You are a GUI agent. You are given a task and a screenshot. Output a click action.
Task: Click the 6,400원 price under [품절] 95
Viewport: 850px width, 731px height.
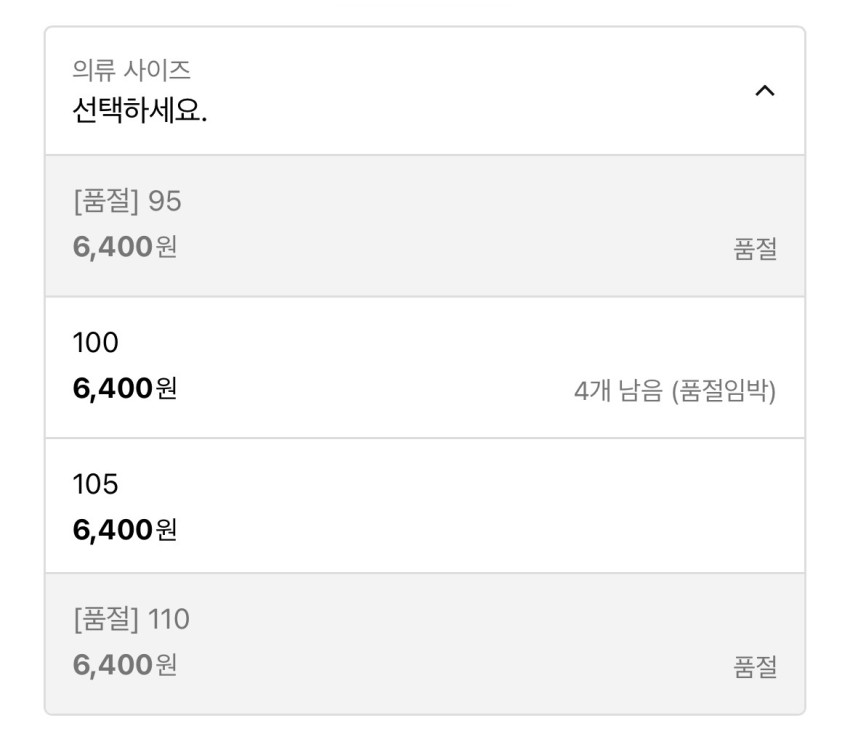(x=125, y=246)
